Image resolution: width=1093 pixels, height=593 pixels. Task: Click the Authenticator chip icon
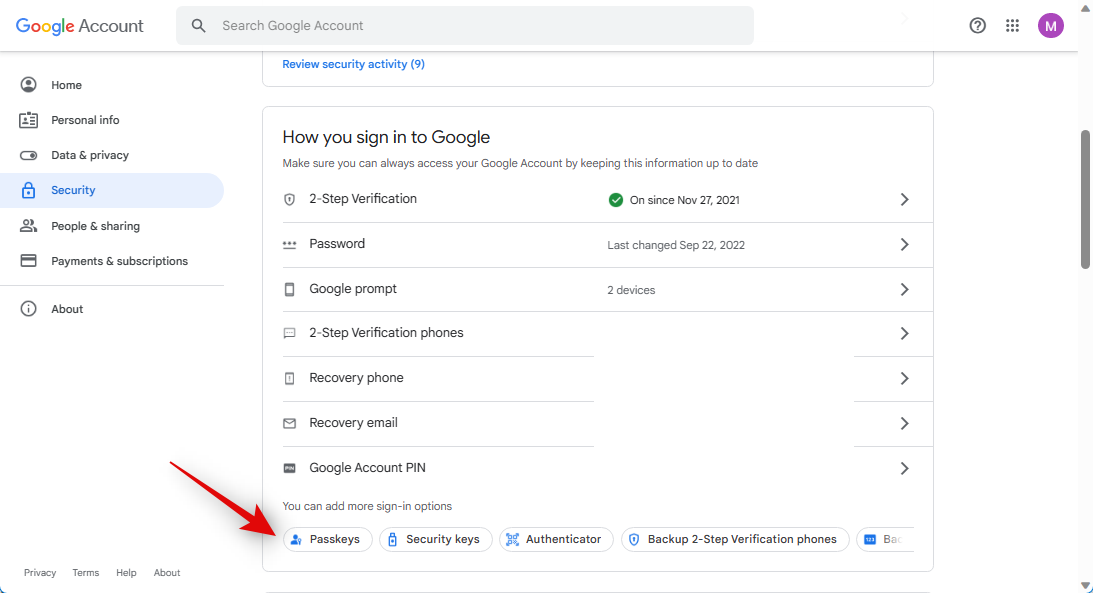[512, 539]
